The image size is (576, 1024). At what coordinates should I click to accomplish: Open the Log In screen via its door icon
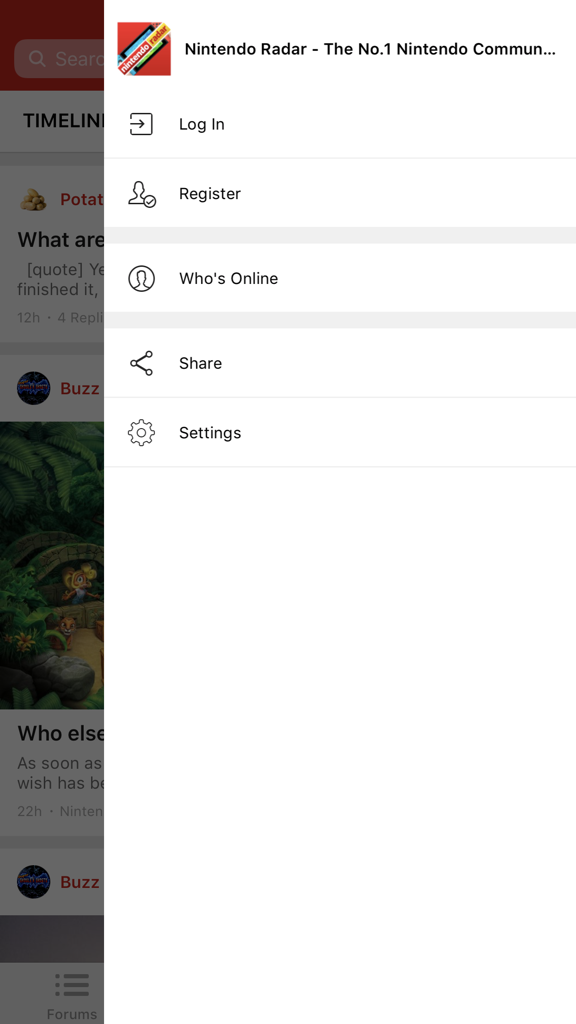141,123
